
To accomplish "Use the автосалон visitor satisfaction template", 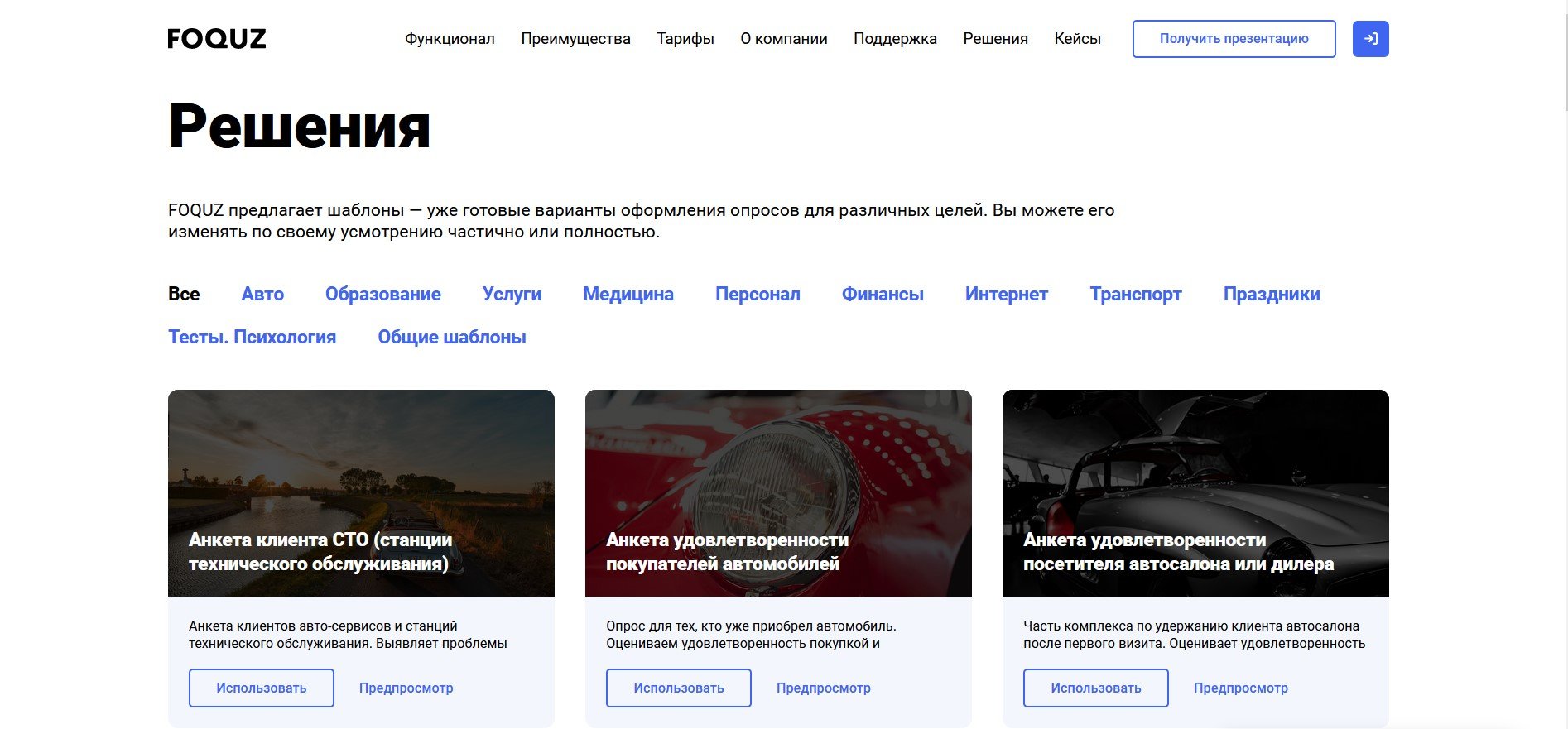I will click(1095, 688).
